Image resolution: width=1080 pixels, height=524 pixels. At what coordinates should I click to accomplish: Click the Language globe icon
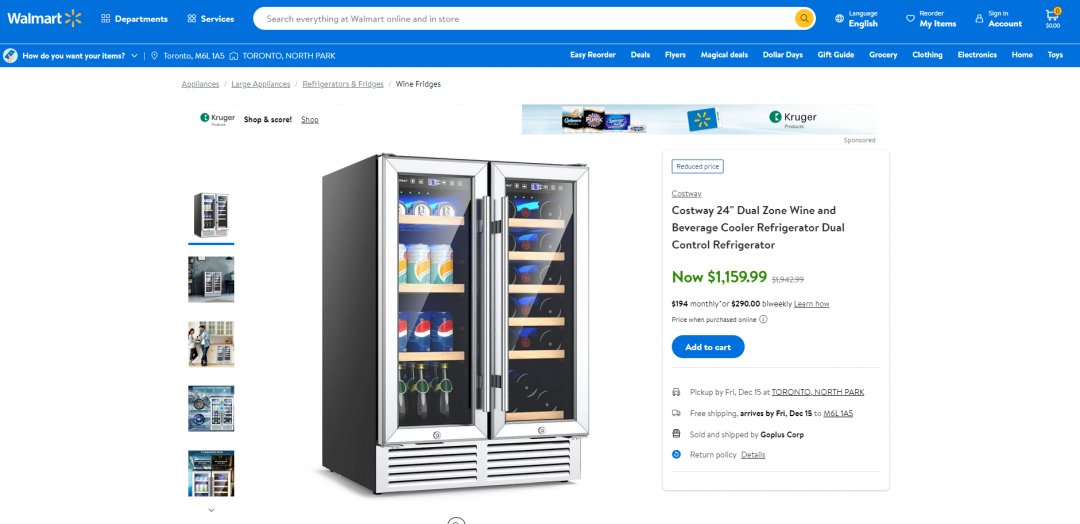click(x=839, y=19)
